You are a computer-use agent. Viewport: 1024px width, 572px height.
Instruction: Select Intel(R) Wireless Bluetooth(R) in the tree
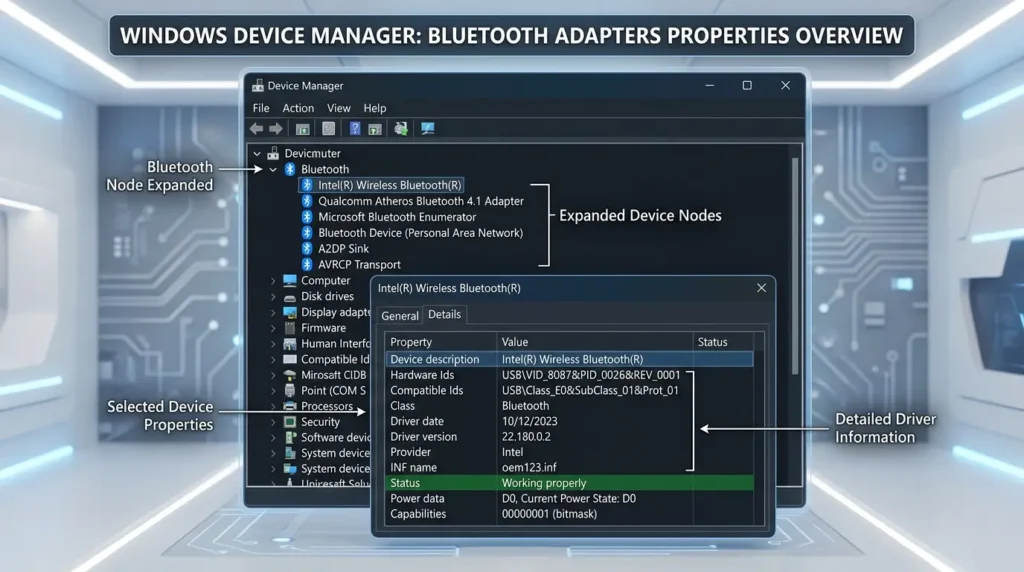(x=389, y=185)
